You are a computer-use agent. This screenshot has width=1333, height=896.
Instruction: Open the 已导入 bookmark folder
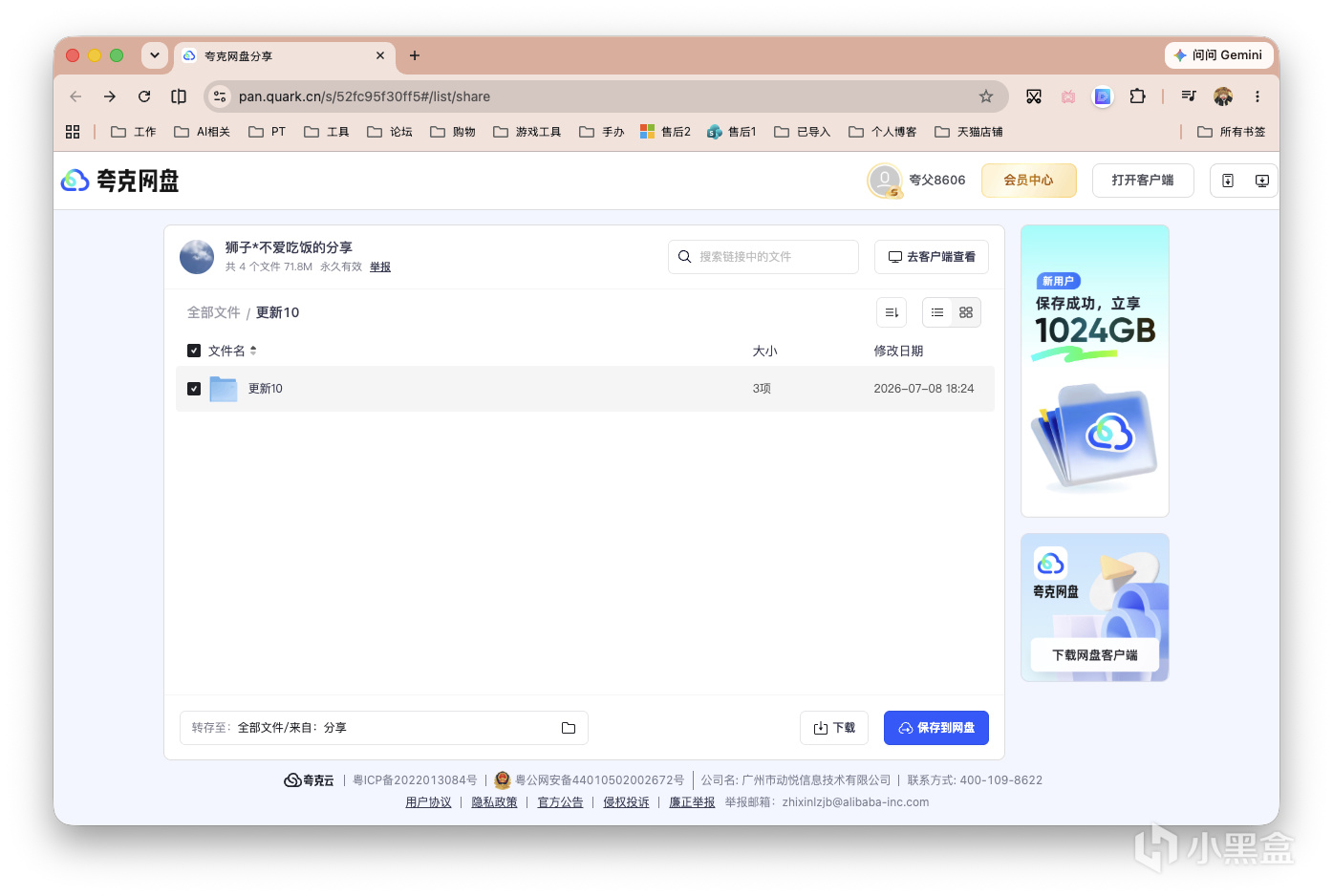coord(803,132)
